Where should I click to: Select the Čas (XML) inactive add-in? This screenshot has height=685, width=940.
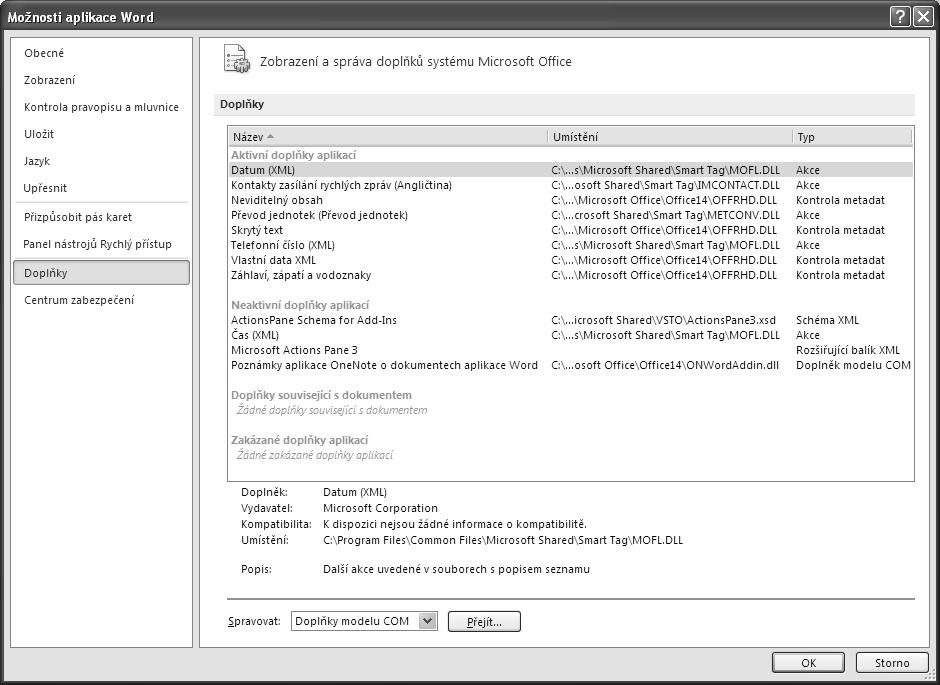[x=571, y=334]
